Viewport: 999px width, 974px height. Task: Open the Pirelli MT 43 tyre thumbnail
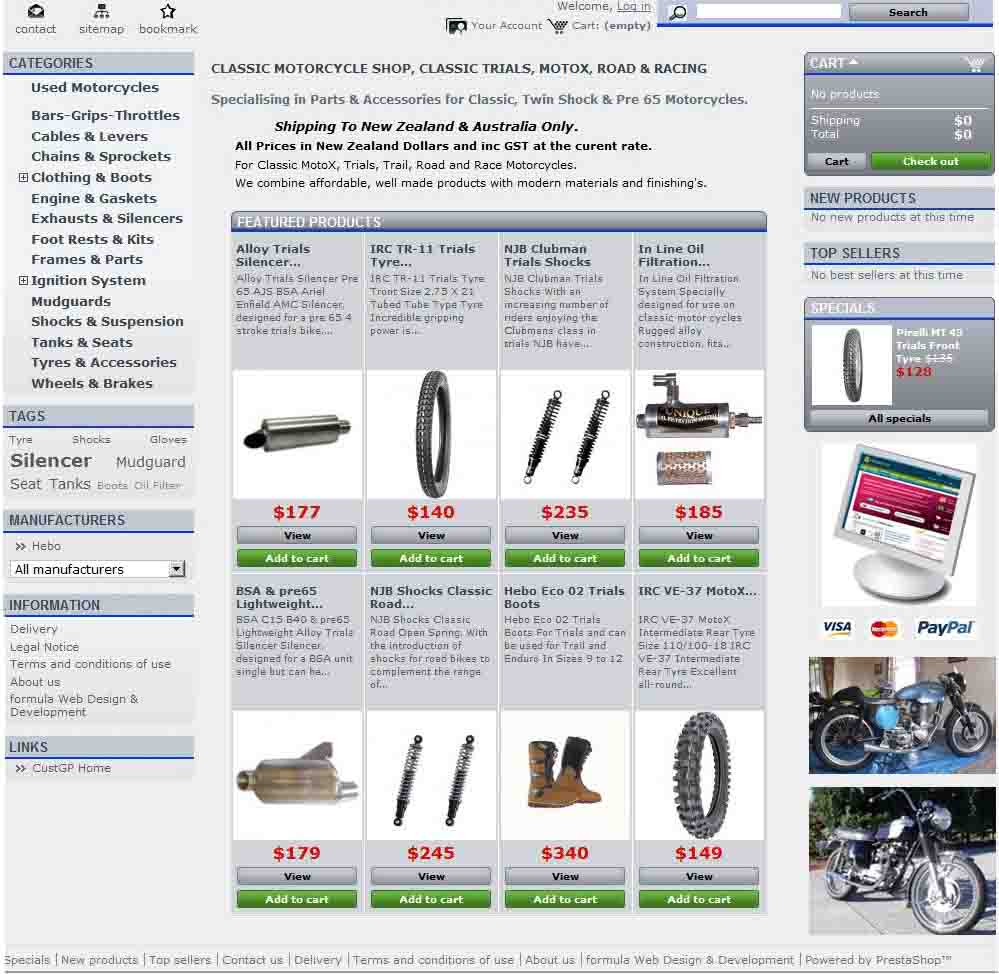(852, 365)
